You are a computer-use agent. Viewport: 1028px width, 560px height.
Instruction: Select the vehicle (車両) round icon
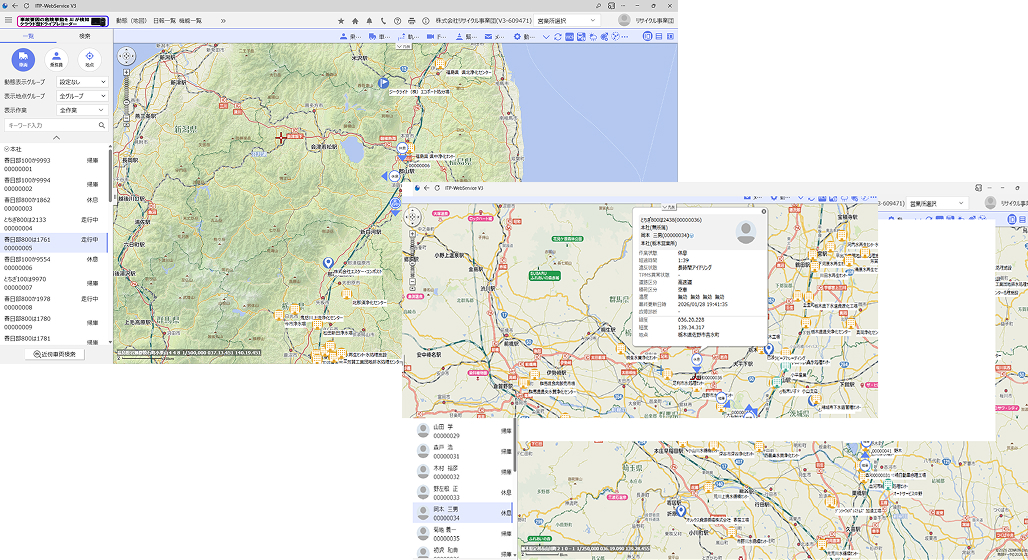click(23, 59)
